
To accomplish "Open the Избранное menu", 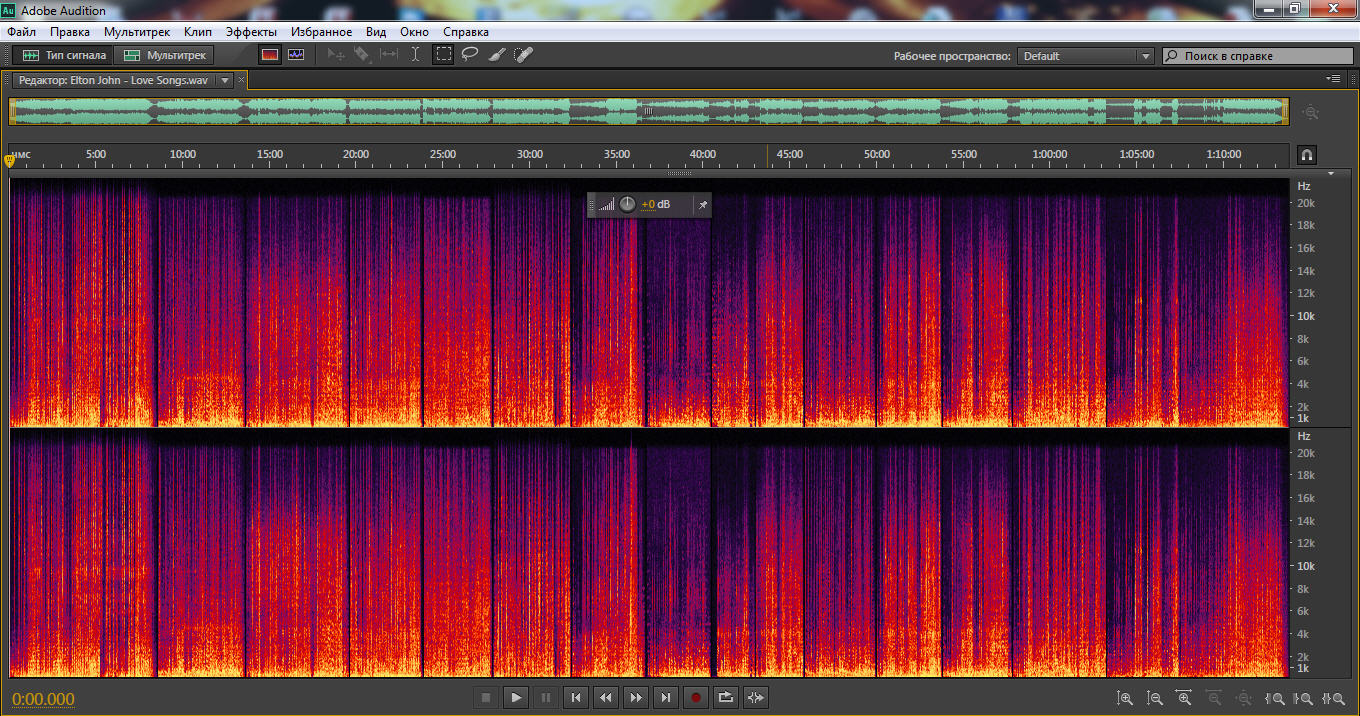I will (x=320, y=32).
